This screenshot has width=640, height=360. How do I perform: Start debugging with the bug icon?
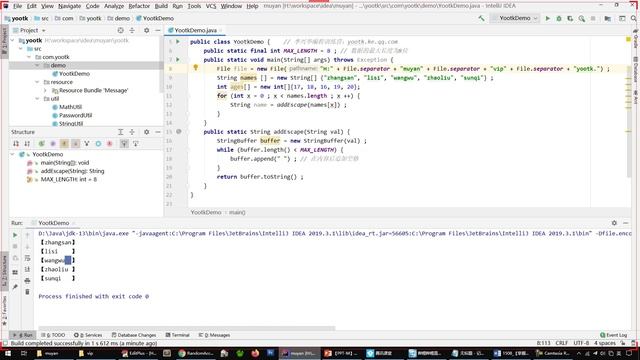[559, 18]
